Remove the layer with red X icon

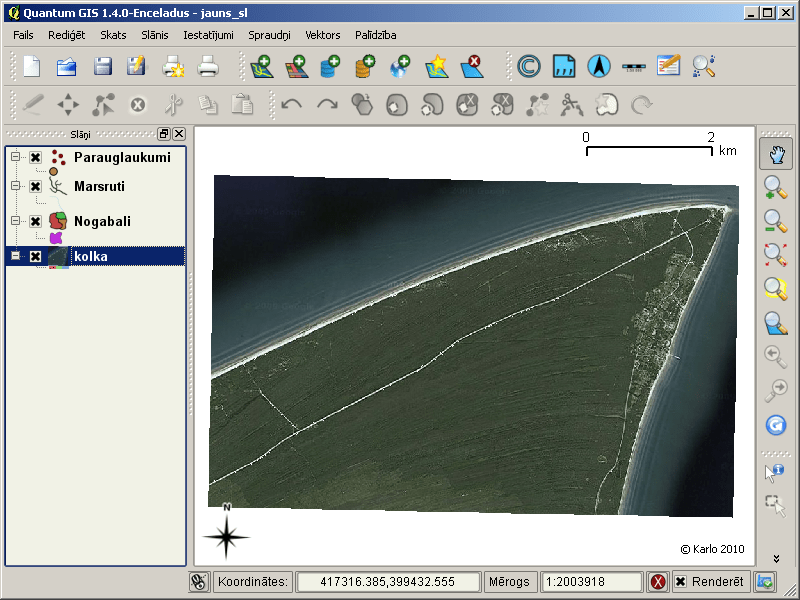point(471,67)
